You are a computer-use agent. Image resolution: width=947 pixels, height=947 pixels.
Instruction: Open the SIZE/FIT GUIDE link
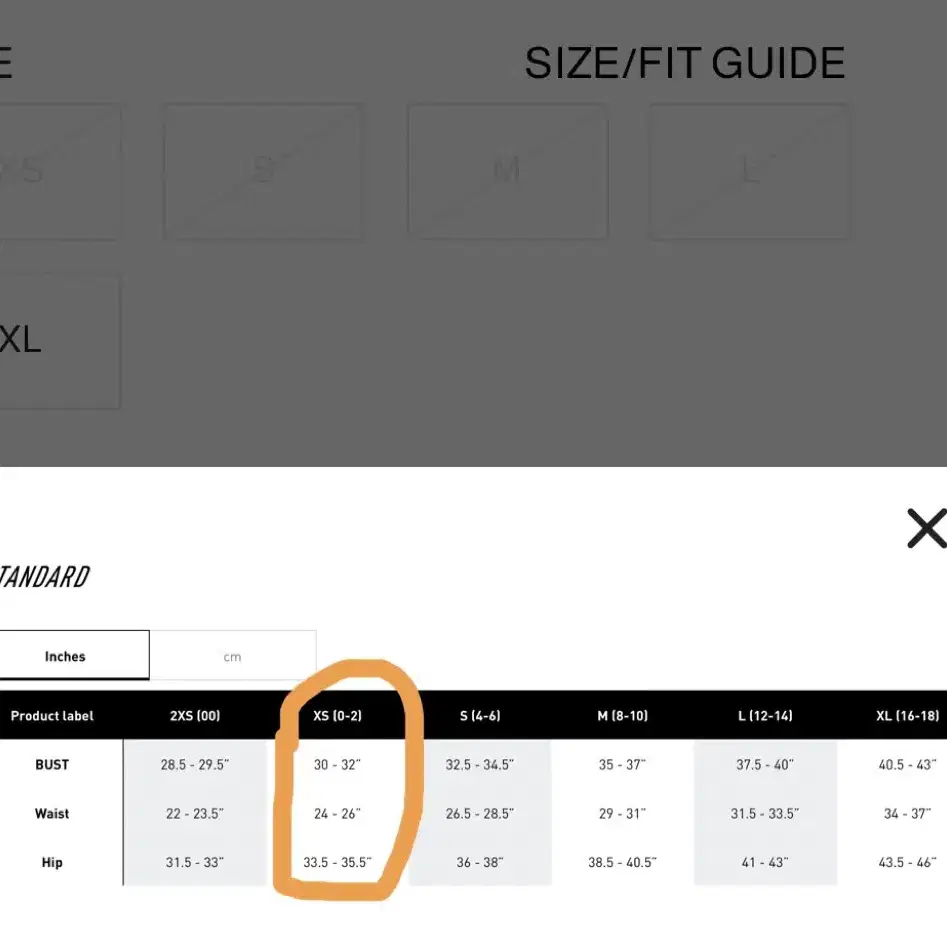[x=685, y=63]
